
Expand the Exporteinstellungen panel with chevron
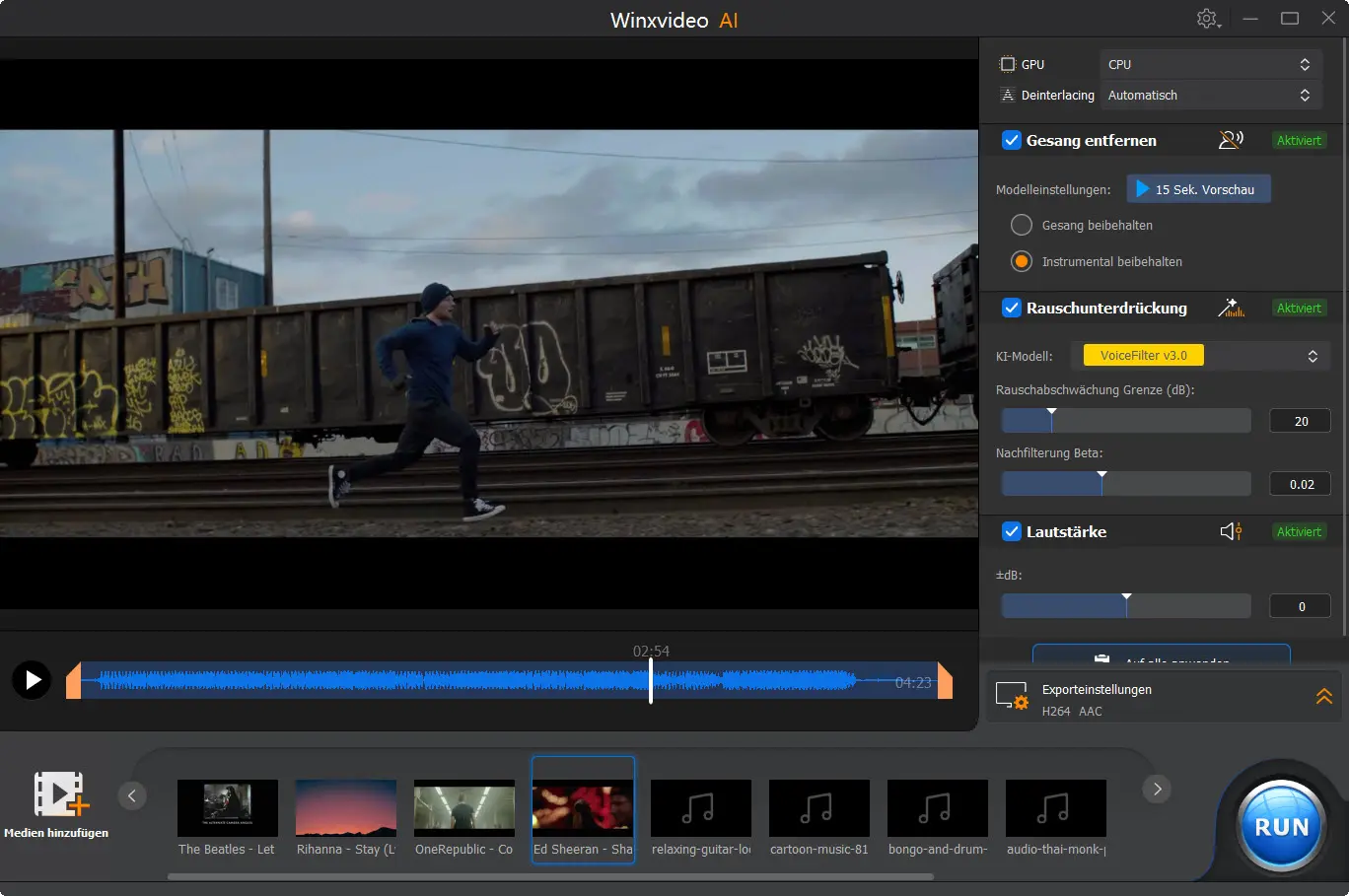click(1323, 697)
